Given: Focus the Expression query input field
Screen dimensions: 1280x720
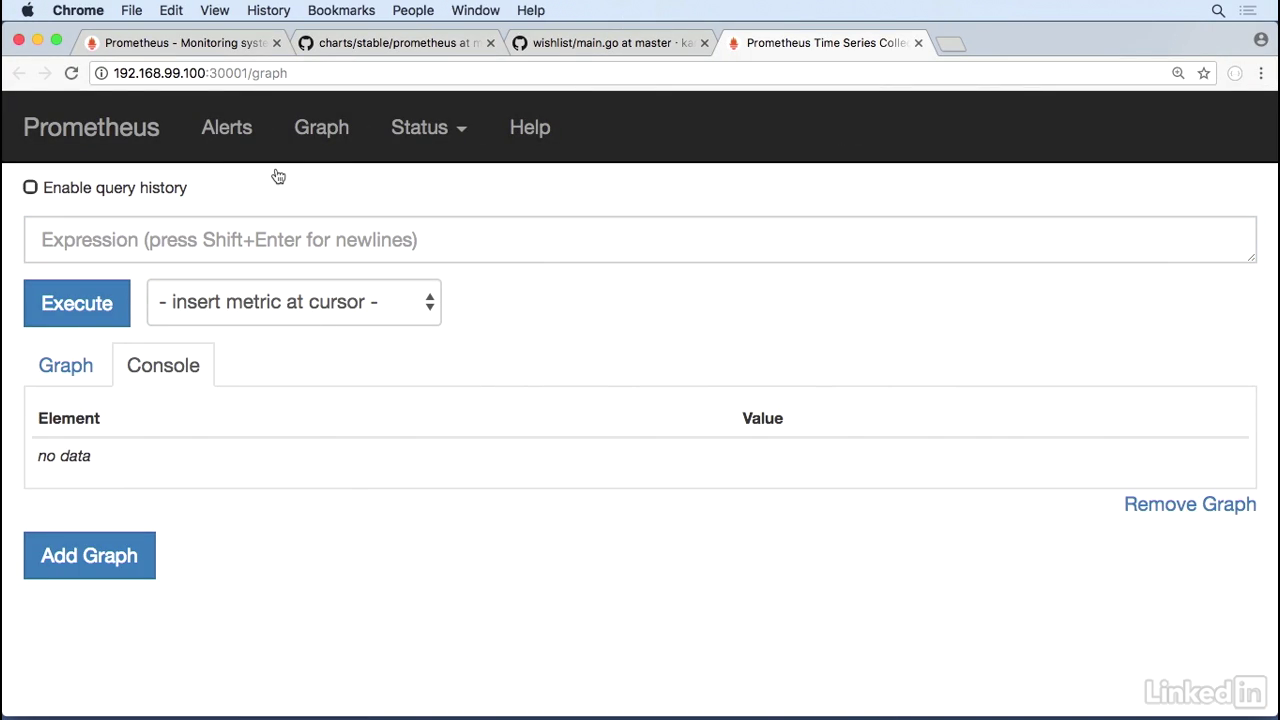Looking at the screenshot, I should point(640,240).
